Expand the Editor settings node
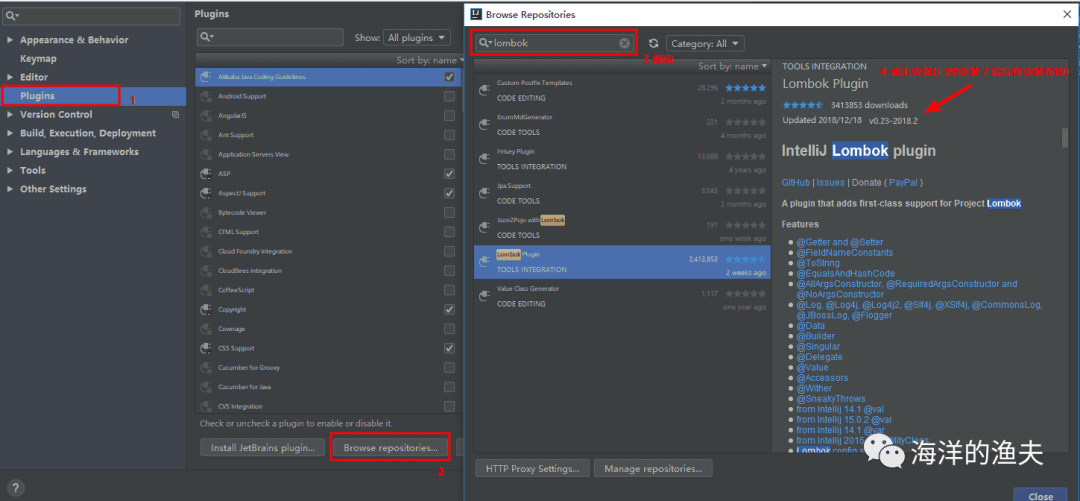 click(10, 77)
